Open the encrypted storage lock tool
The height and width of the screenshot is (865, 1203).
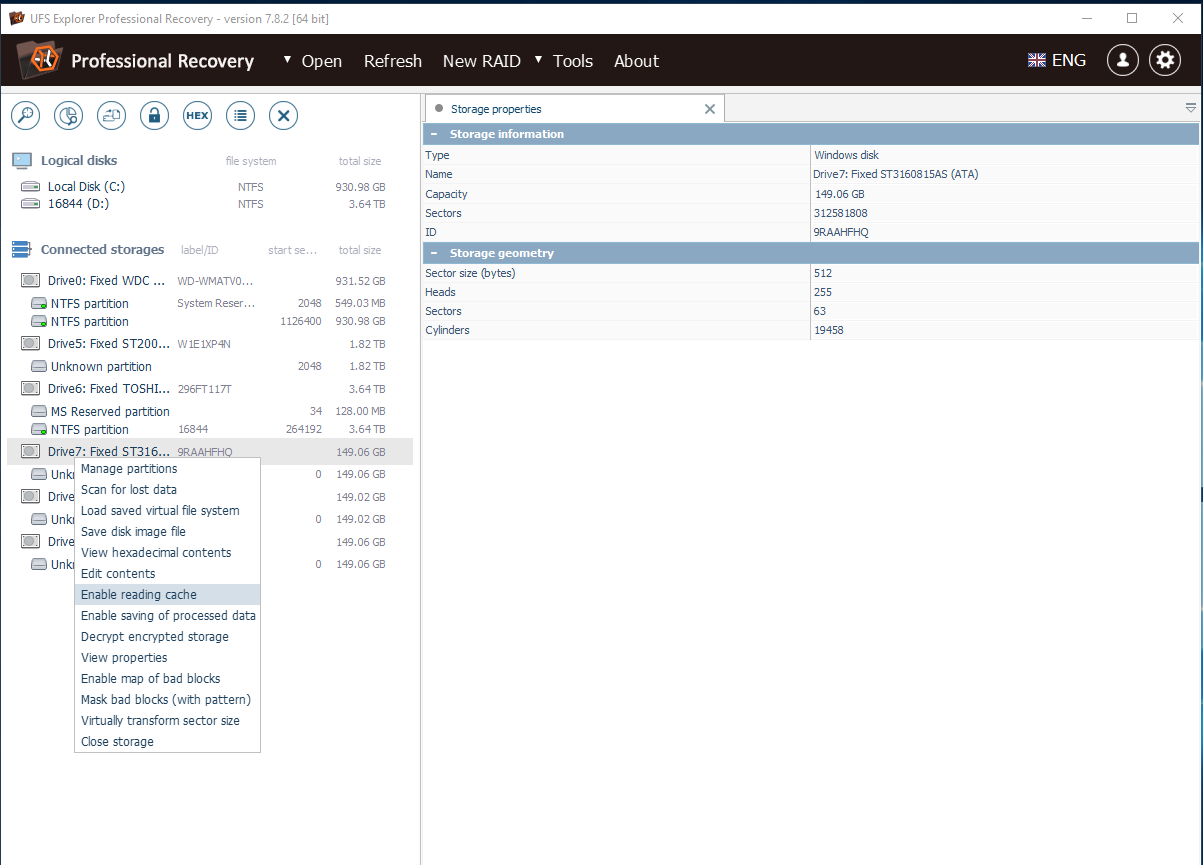click(154, 115)
